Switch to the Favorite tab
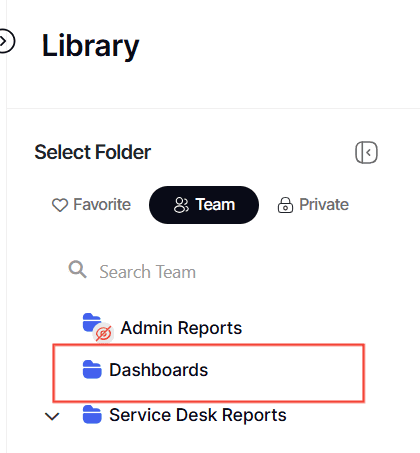This screenshot has height=453, width=420. click(x=91, y=205)
